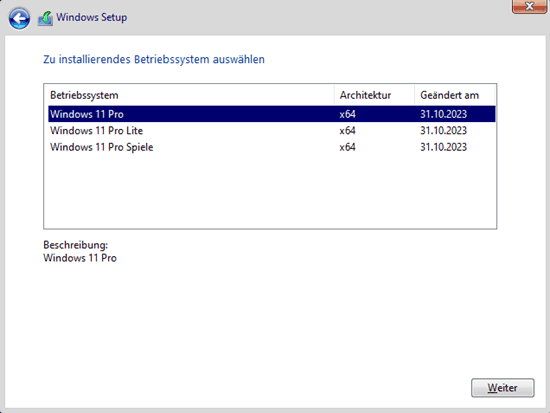Click the 'Windows Setup' title text
This screenshot has width=550, height=413.
[92, 17]
